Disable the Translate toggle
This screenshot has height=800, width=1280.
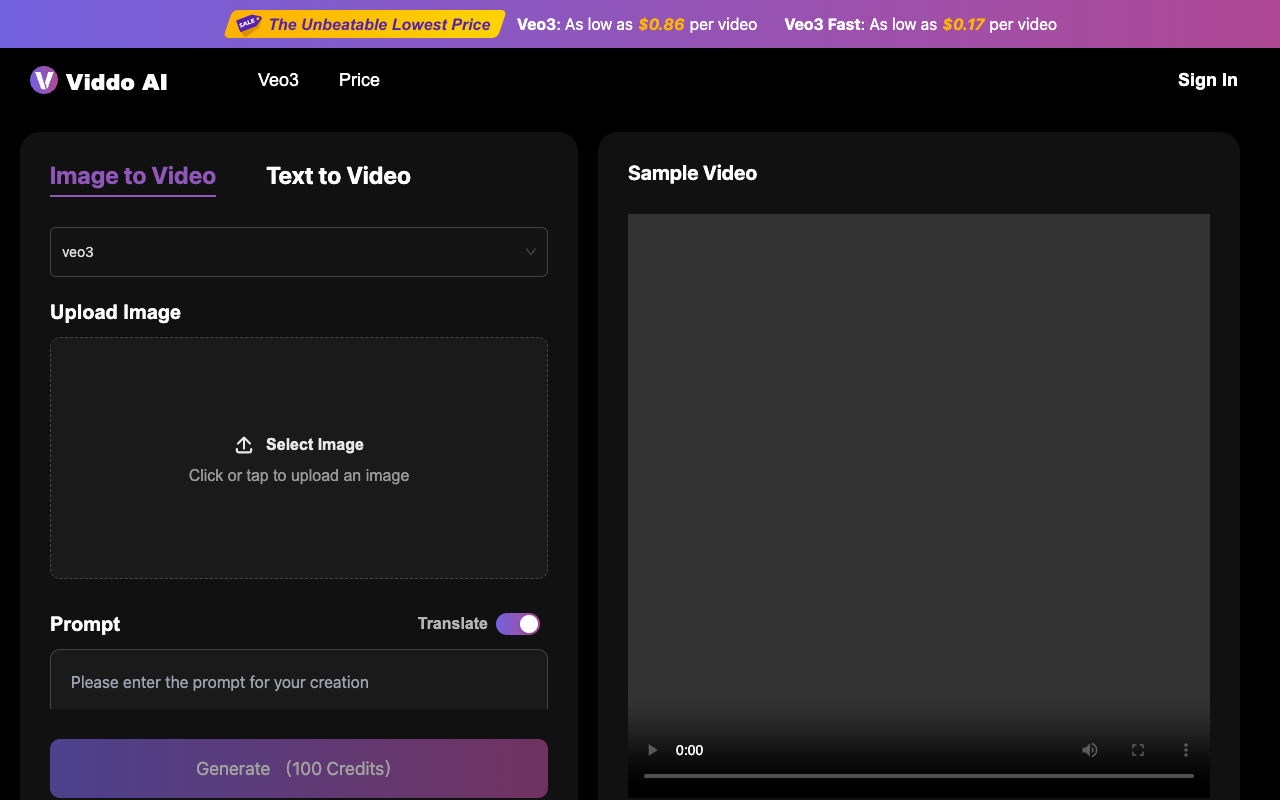pos(518,624)
